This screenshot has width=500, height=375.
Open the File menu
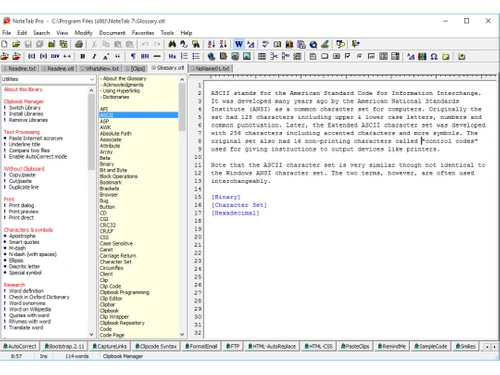(7, 33)
